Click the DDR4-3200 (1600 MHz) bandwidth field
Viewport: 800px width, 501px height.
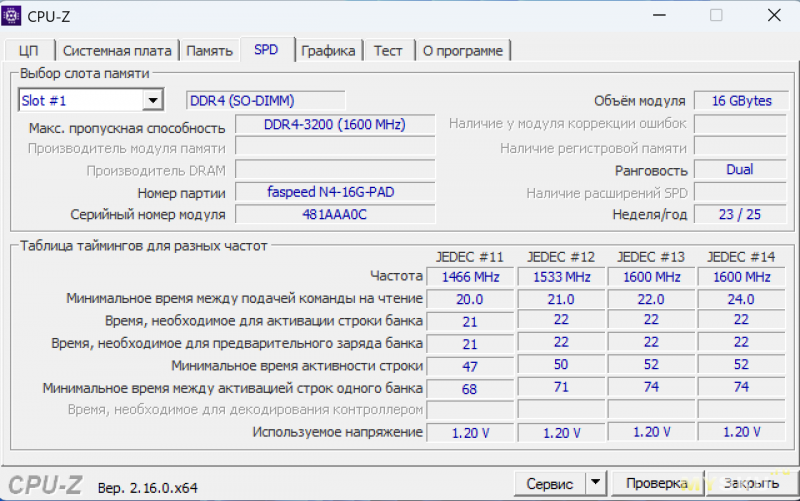coord(335,125)
